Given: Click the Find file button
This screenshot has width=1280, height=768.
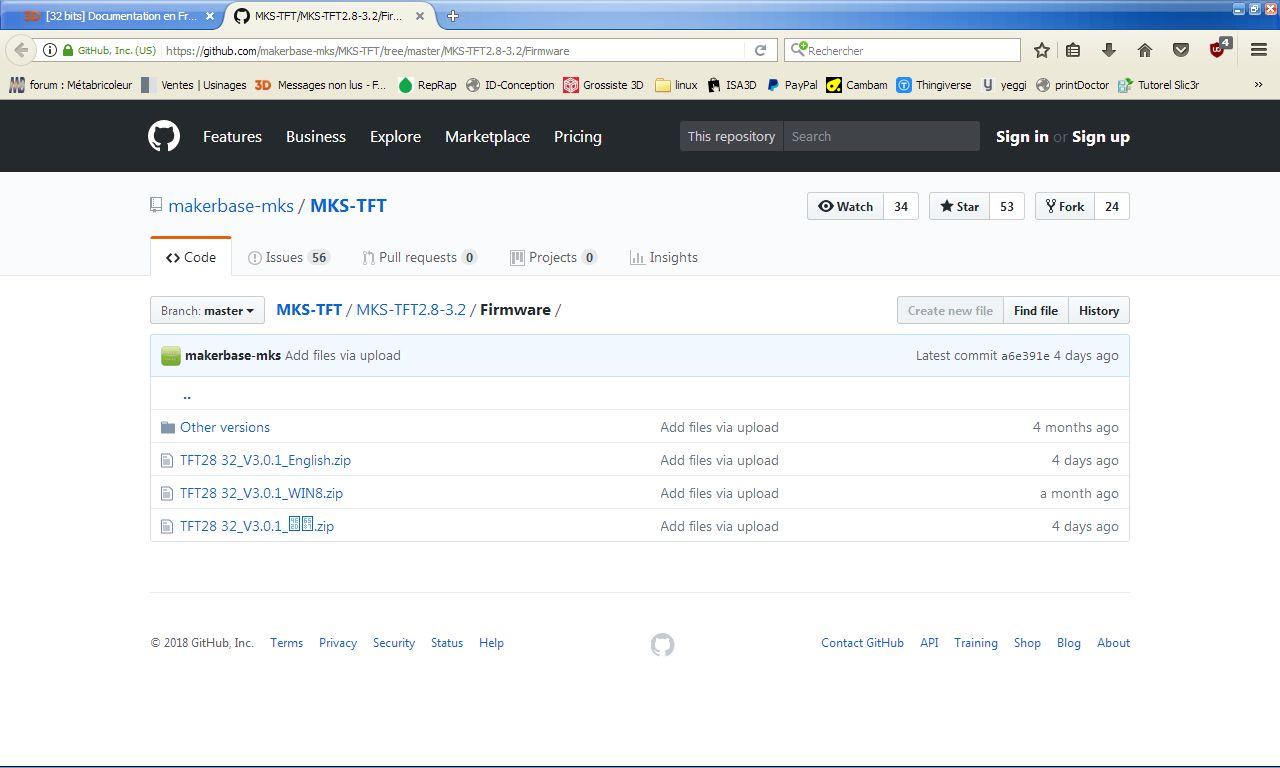Looking at the screenshot, I should (x=1035, y=310).
